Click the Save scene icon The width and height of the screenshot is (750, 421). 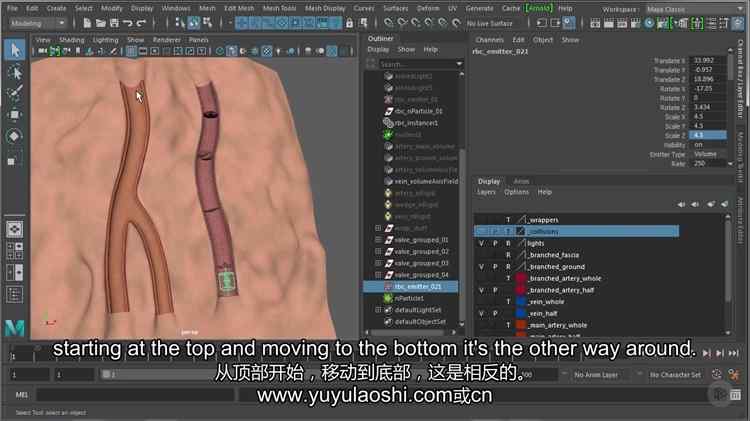point(112,22)
